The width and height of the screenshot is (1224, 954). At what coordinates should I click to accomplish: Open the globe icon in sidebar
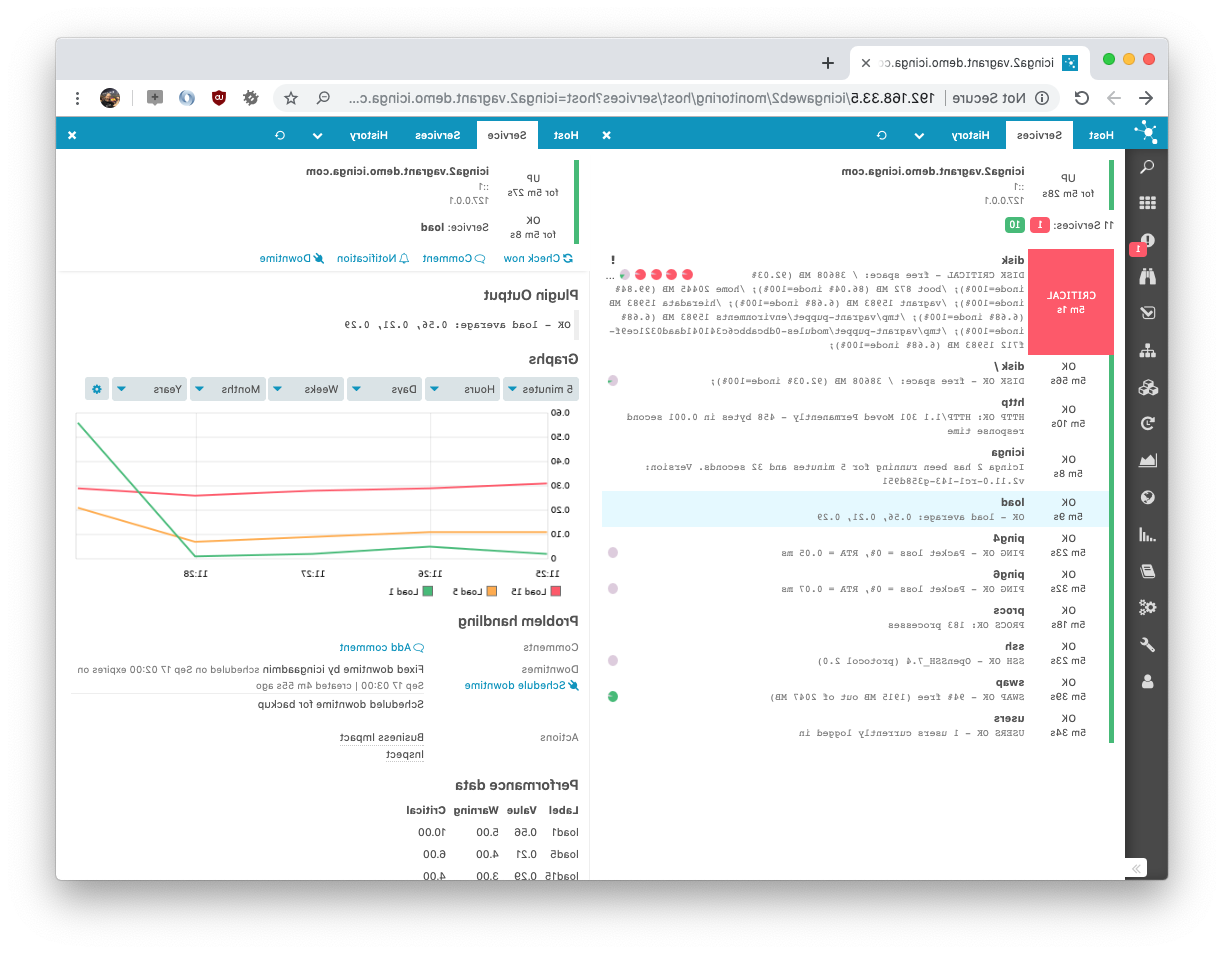pyautogui.click(x=1147, y=497)
